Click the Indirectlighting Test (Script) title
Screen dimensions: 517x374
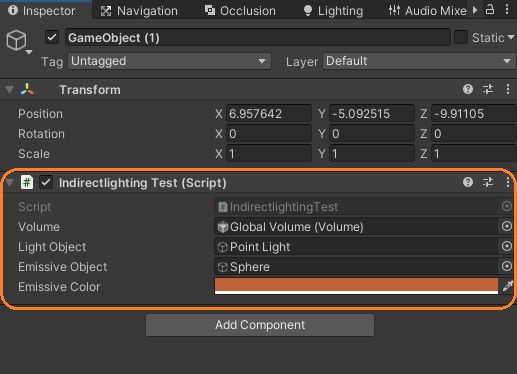(x=143, y=183)
